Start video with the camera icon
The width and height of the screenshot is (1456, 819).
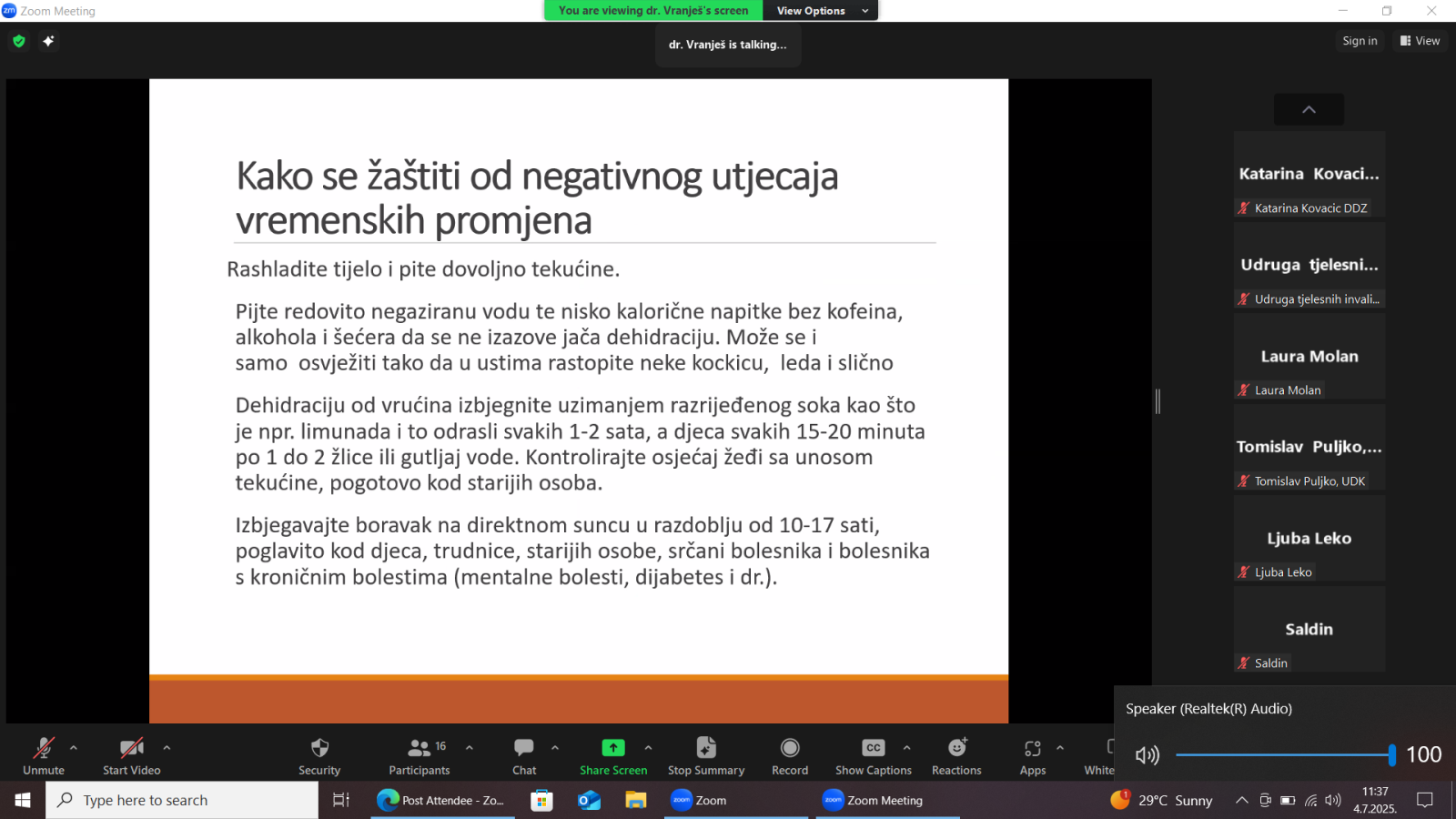tap(131, 748)
